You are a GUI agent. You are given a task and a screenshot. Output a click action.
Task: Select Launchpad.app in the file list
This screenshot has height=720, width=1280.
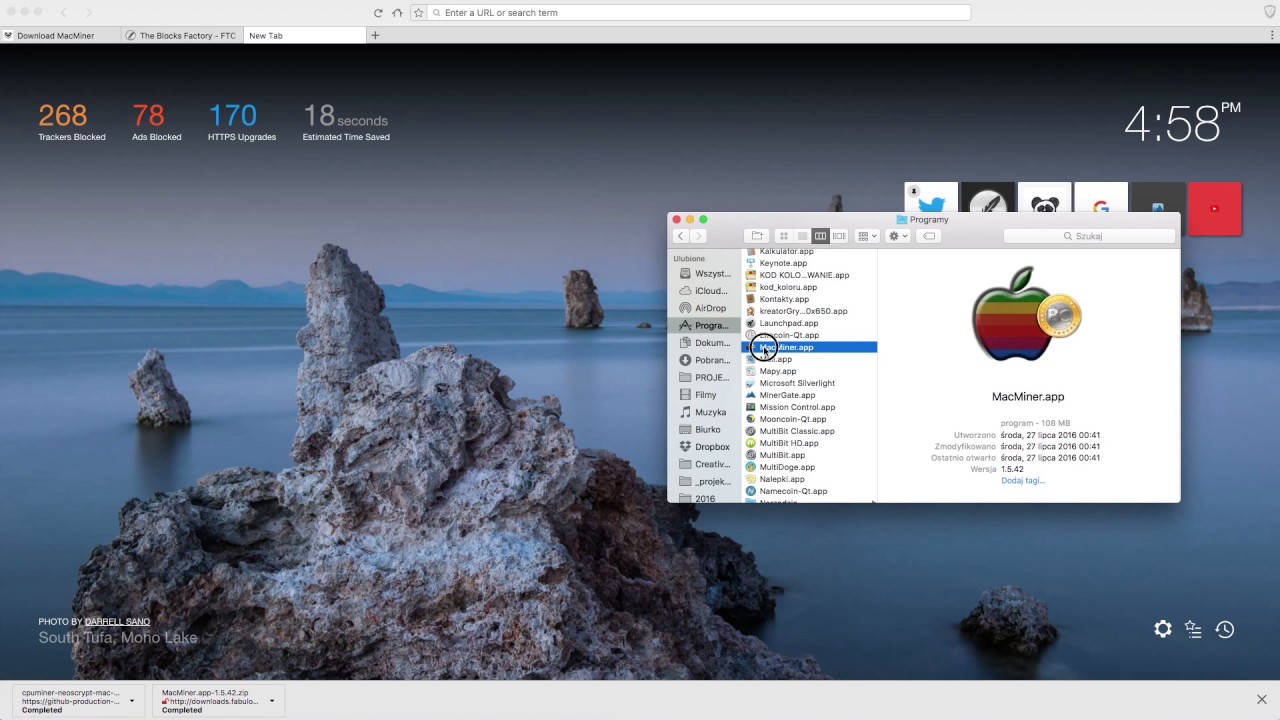point(809,323)
